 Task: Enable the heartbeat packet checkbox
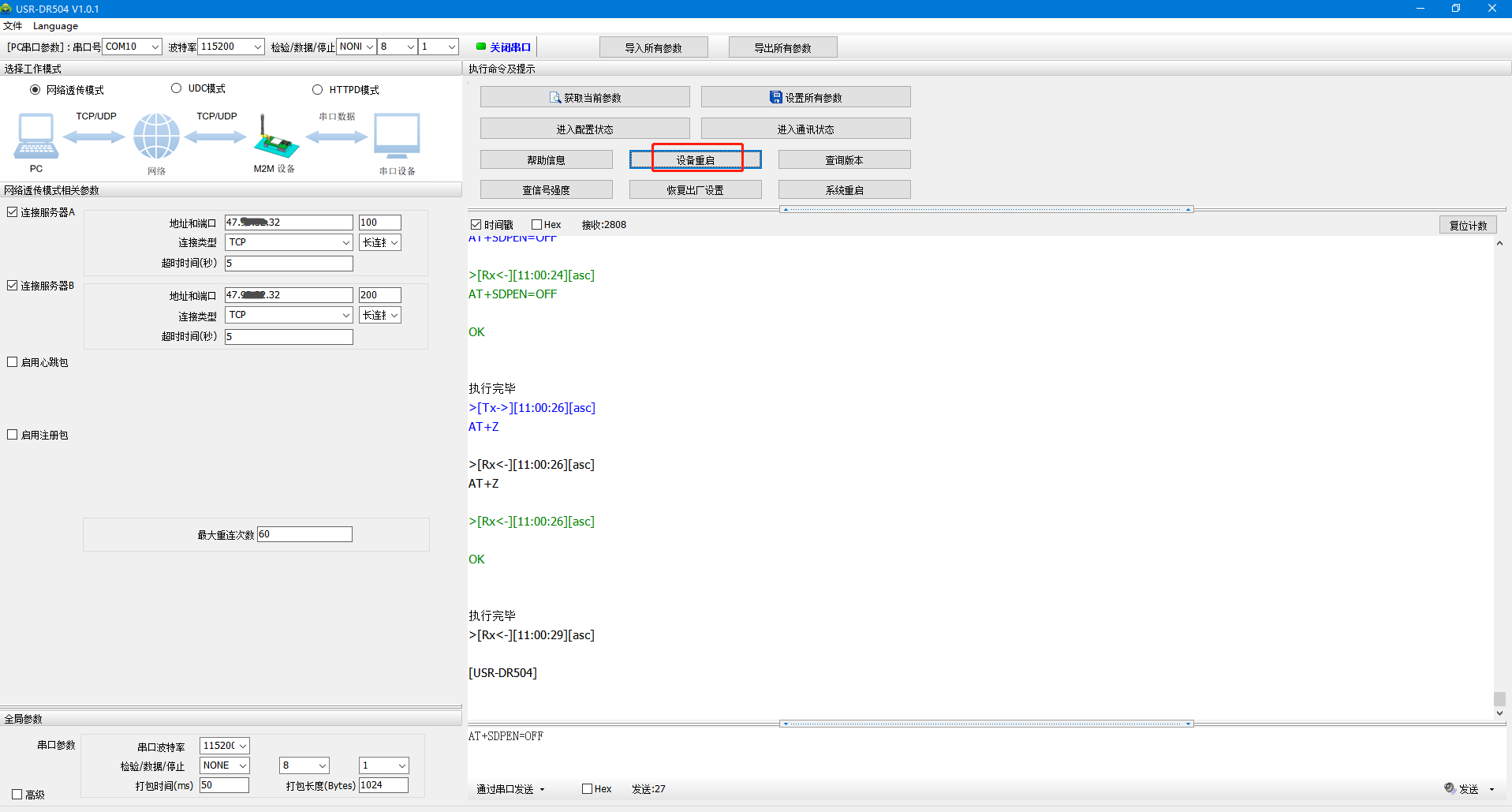pos(13,362)
